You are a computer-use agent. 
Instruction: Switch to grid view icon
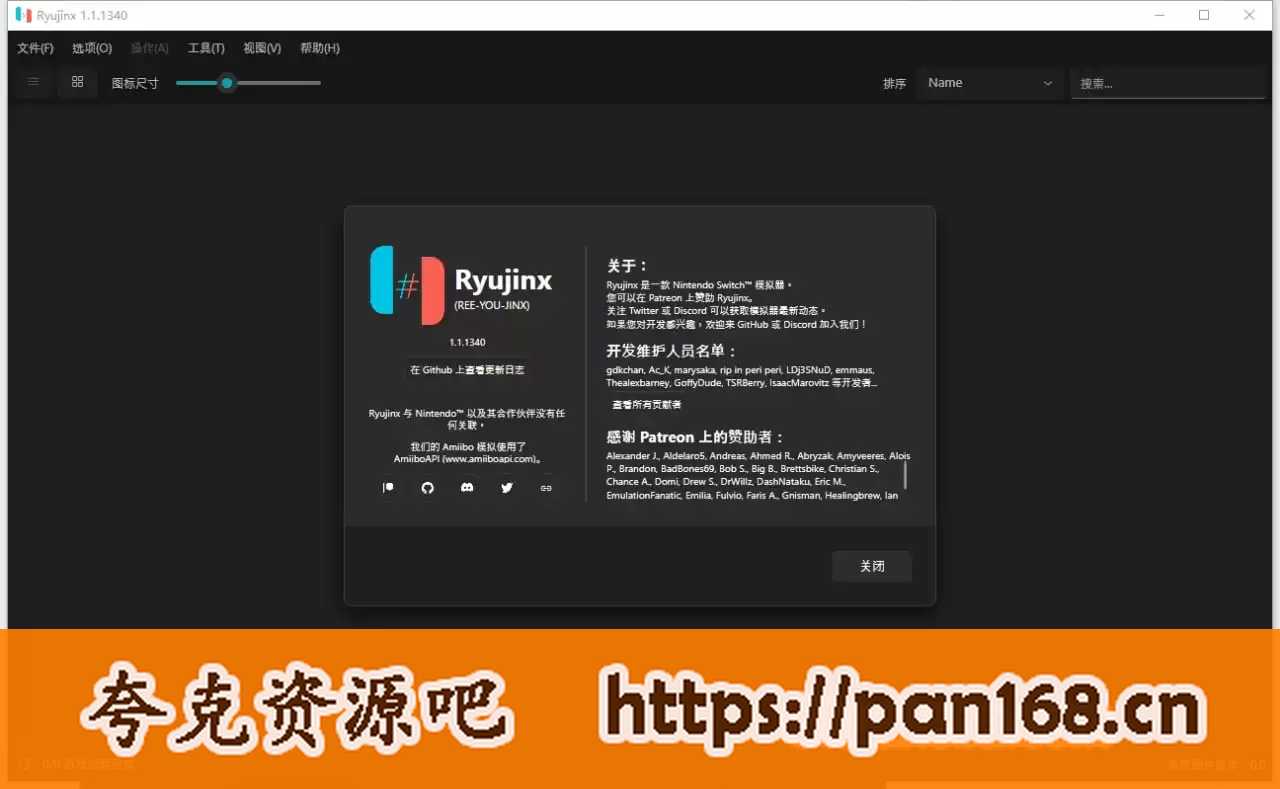point(78,82)
